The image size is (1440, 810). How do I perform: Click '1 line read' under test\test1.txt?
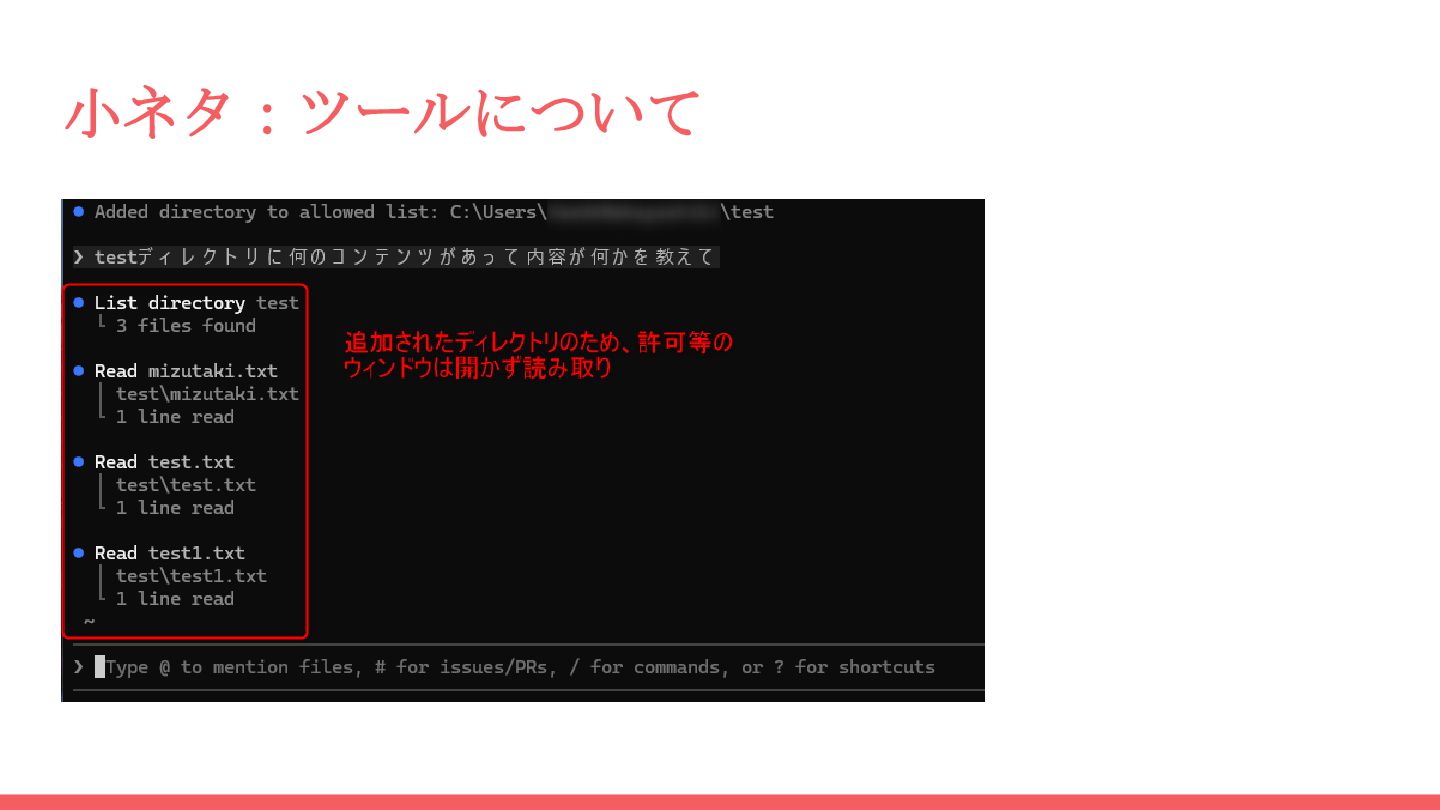point(175,599)
